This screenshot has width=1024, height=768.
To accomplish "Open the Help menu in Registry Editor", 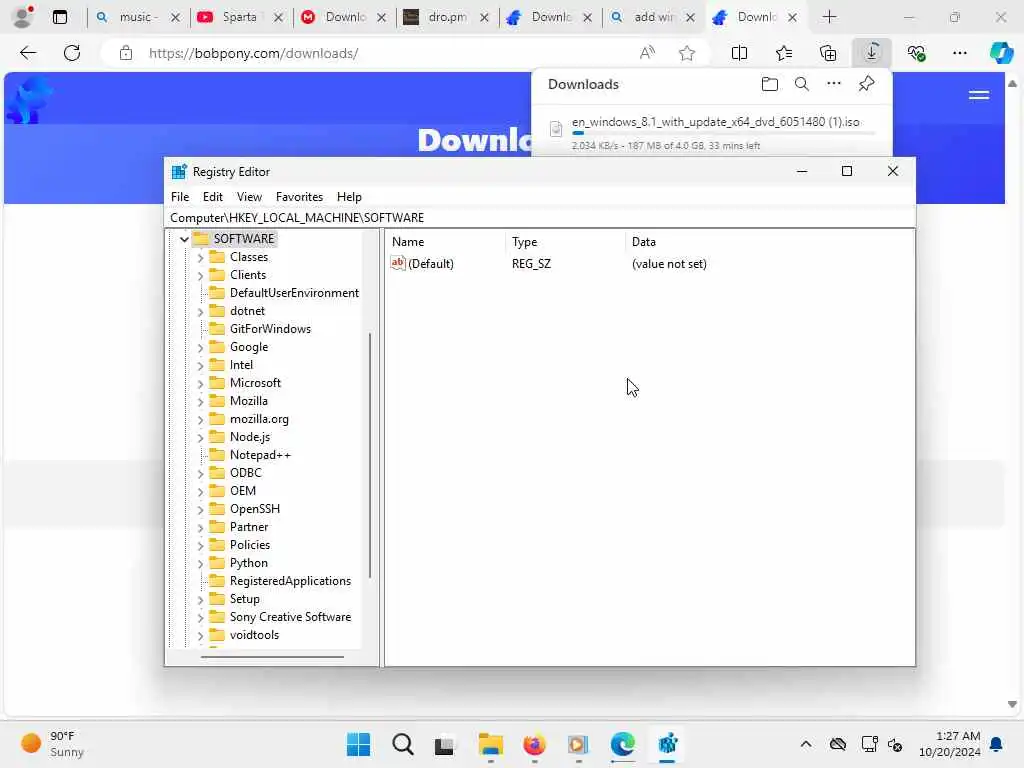I will point(349,197).
